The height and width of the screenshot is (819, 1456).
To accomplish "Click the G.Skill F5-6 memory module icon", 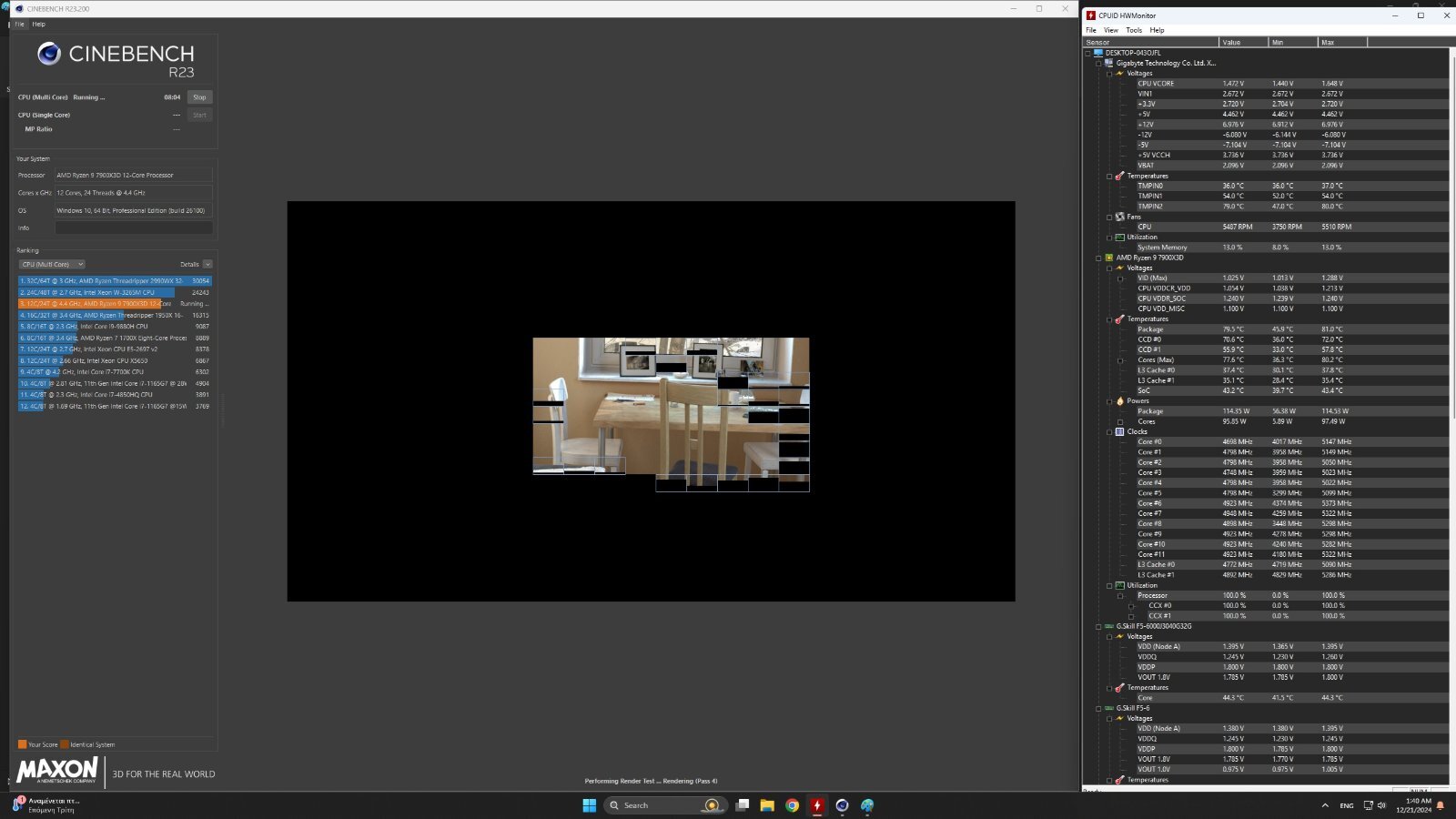I will pos(1109,708).
